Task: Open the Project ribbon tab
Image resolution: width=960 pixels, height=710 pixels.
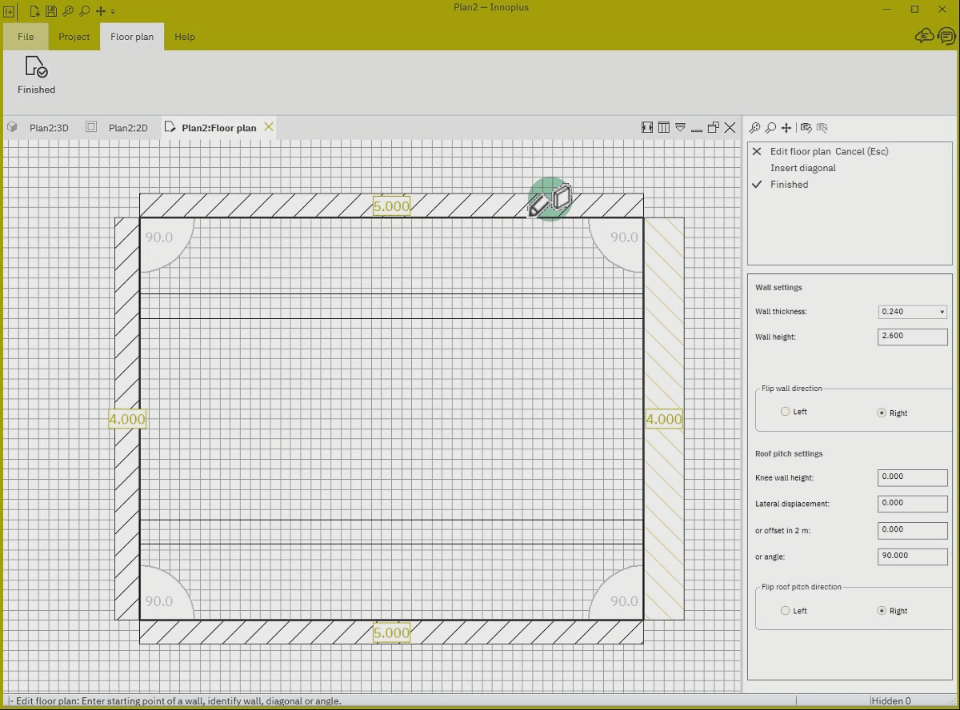Action: point(74,37)
